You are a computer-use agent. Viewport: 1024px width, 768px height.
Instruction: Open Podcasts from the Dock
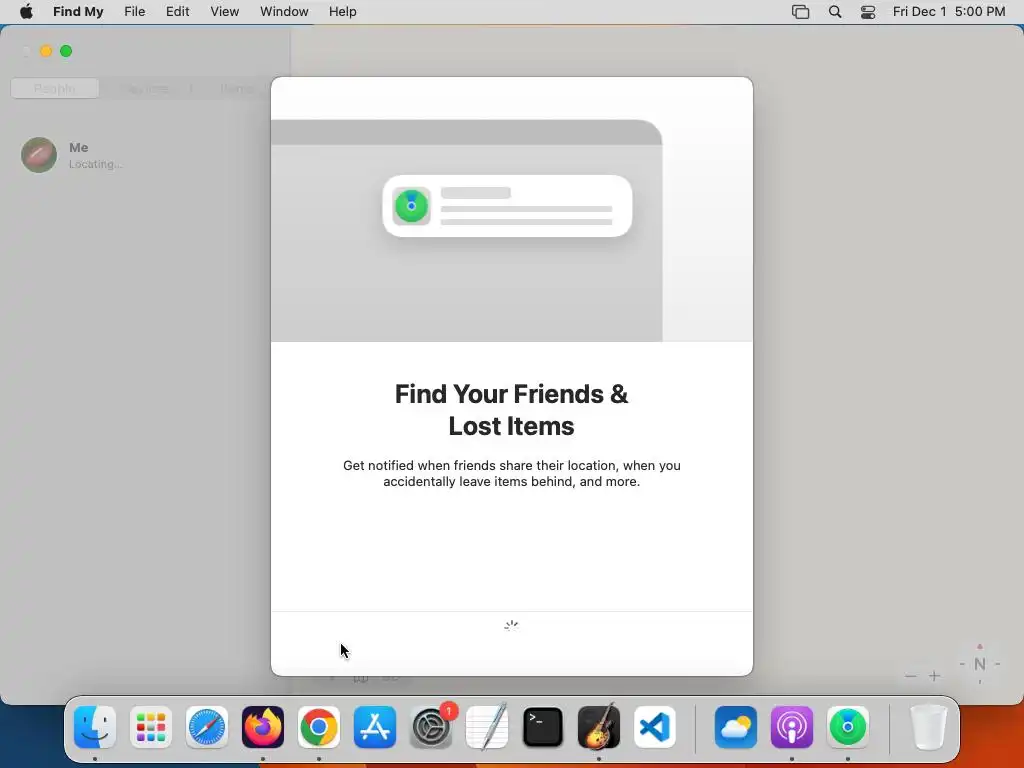(792, 727)
